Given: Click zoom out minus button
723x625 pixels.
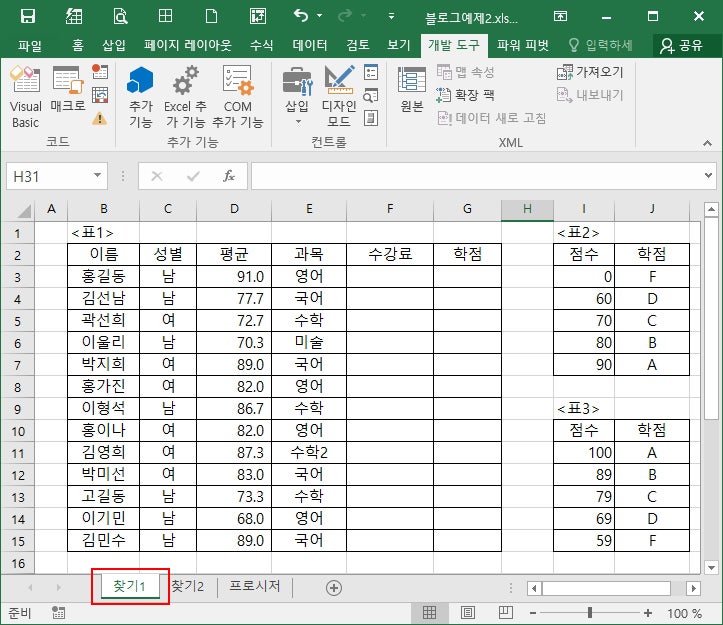Looking at the screenshot, I should click(533, 613).
